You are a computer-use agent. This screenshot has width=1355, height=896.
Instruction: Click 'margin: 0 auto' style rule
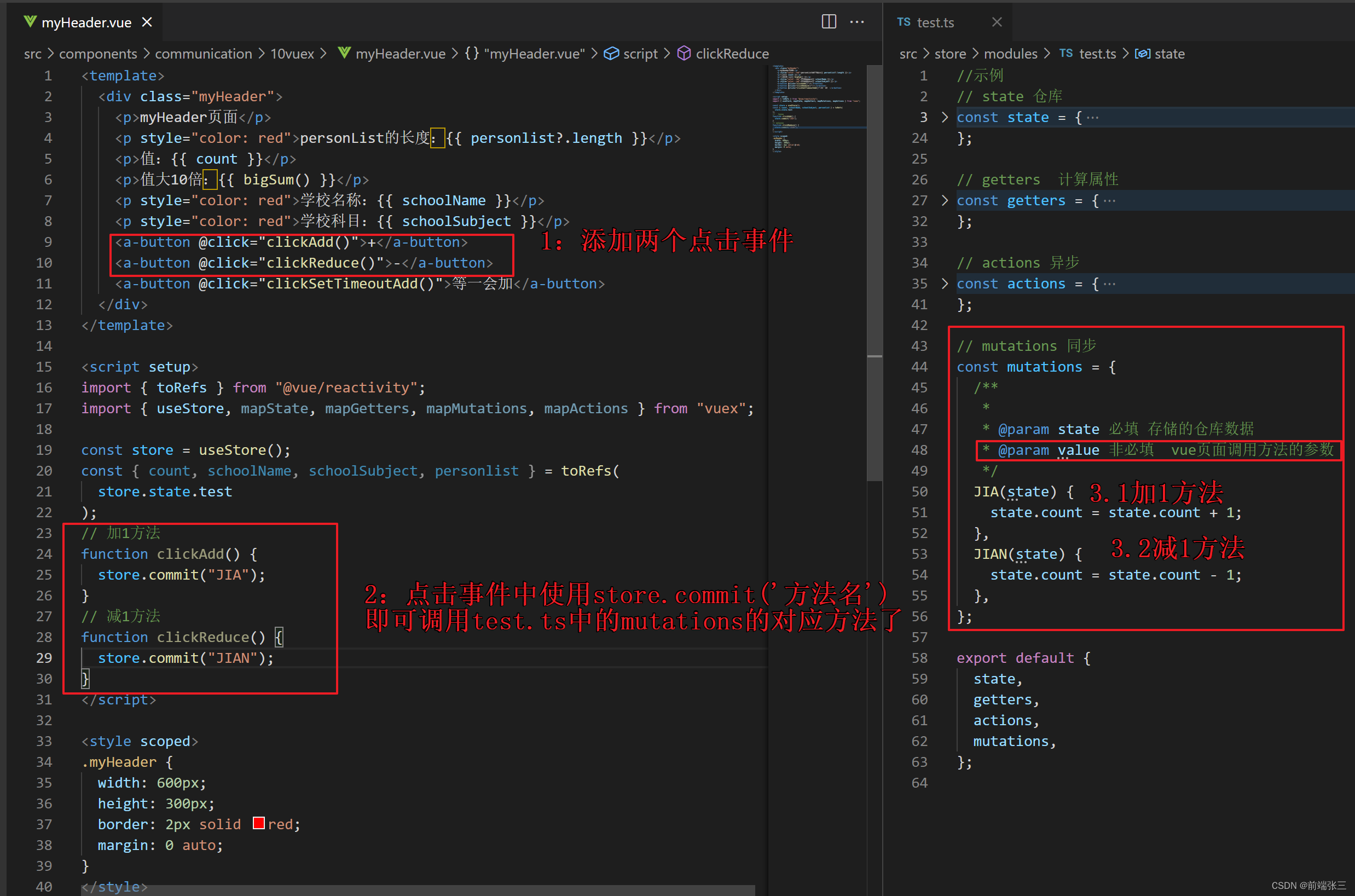(x=160, y=845)
